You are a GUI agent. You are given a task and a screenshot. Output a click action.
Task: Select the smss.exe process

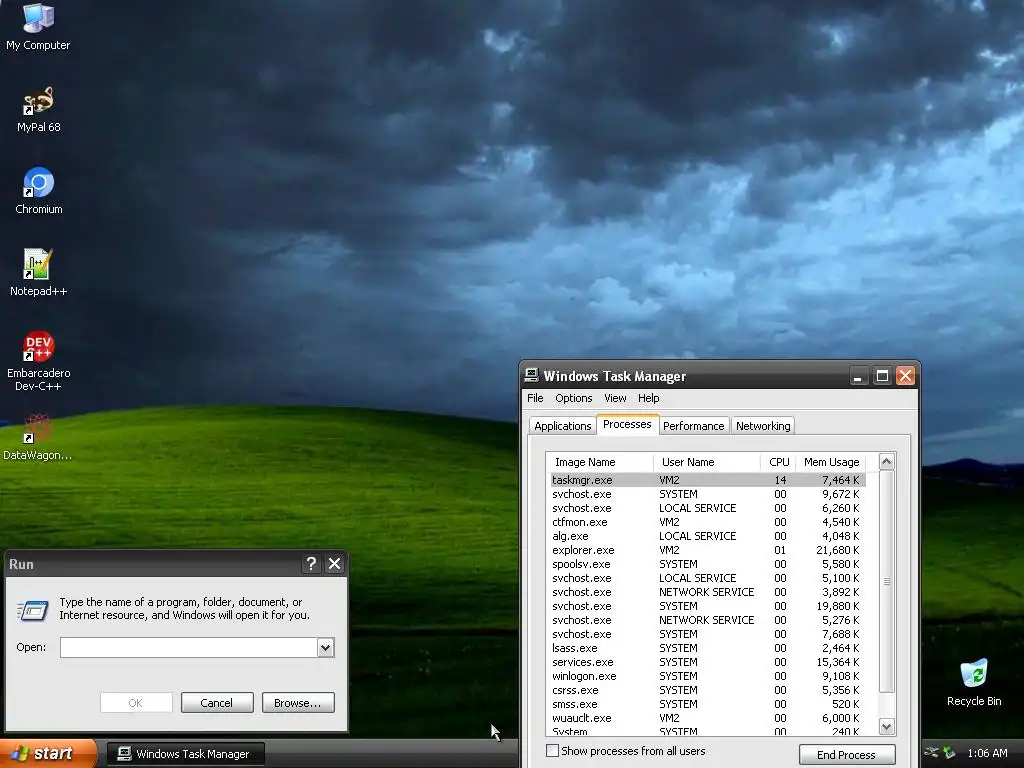(x=708, y=704)
